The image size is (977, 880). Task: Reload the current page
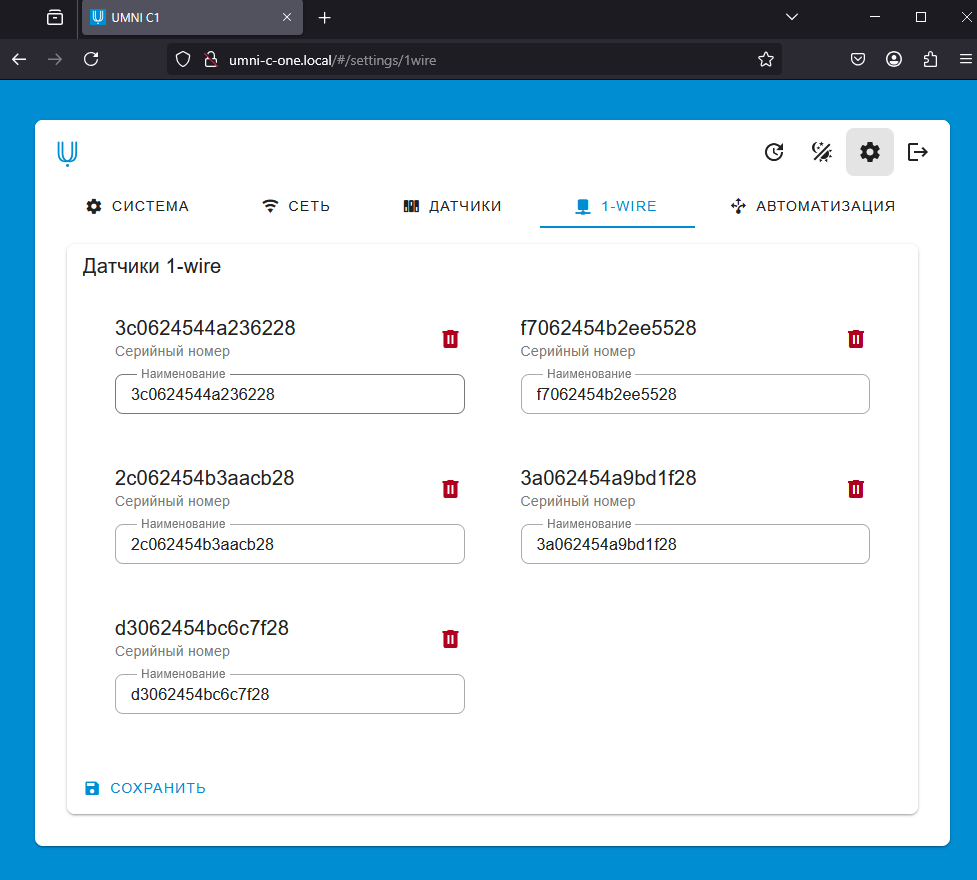92,60
